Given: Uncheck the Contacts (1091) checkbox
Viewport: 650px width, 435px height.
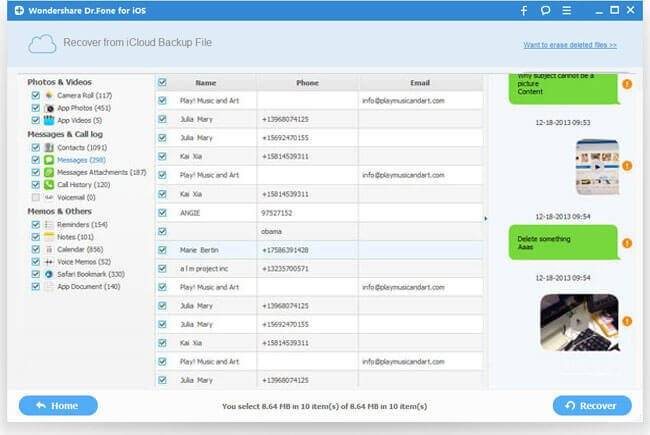Looking at the screenshot, I should point(36,148).
